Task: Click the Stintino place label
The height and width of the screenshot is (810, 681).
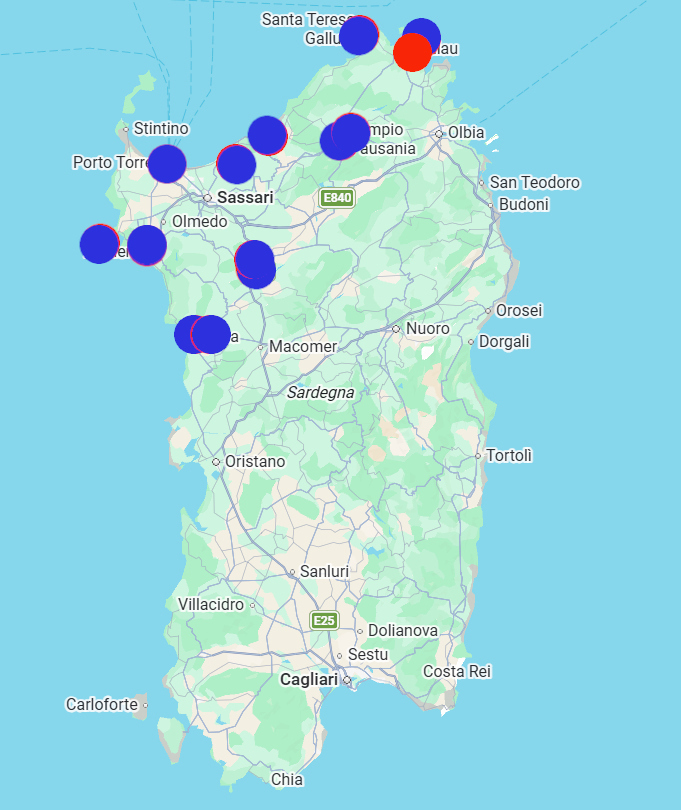Action: [x=161, y=129]
